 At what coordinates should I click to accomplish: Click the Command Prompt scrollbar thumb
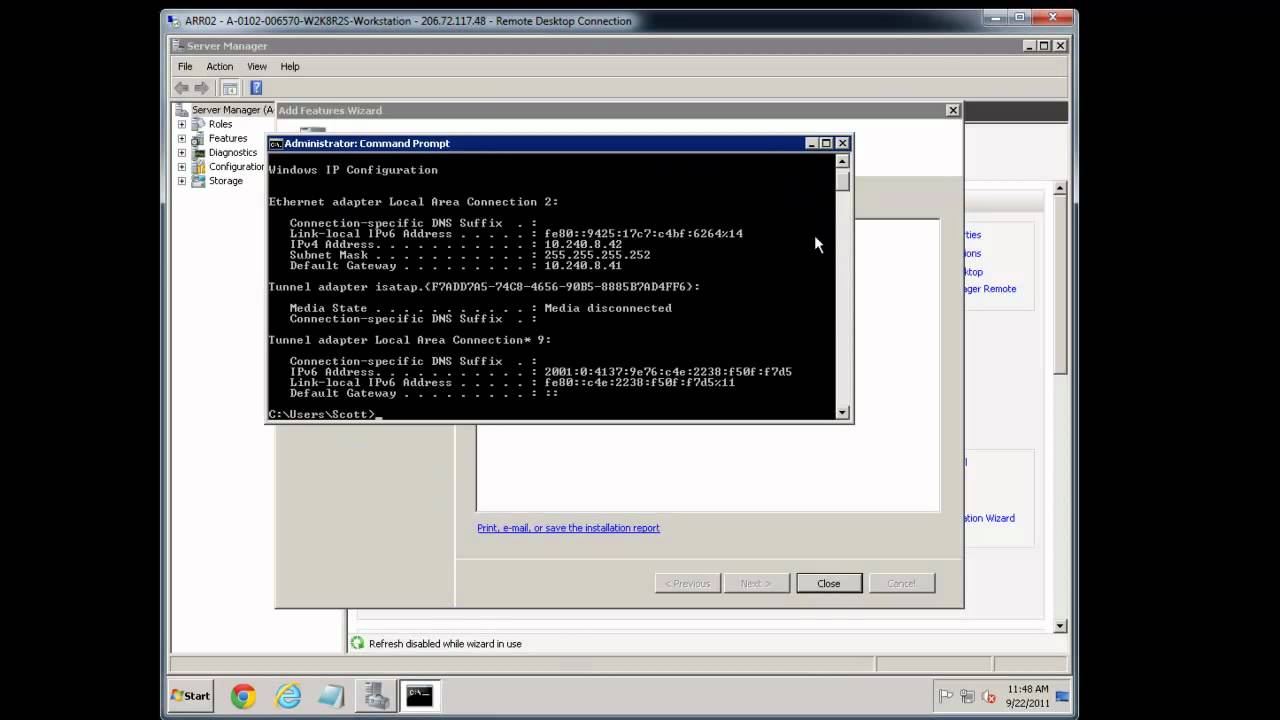pyautogui.click(x=843, y=181)
